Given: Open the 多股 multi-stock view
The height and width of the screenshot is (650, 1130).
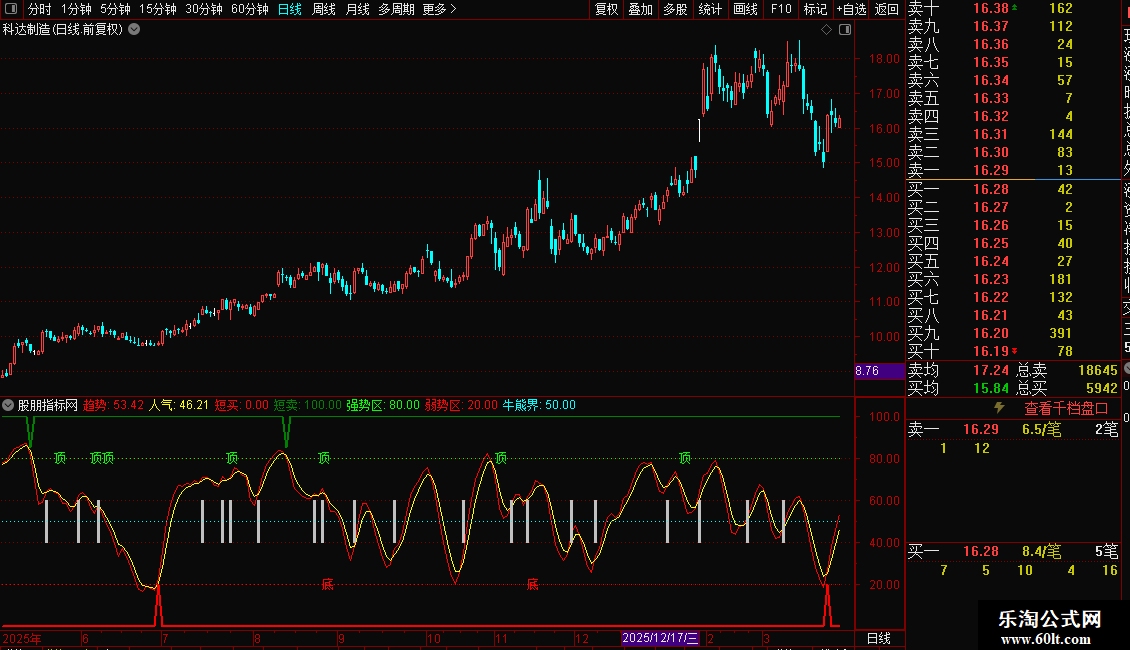Looking at the screenshot, I should coord(675,9).
